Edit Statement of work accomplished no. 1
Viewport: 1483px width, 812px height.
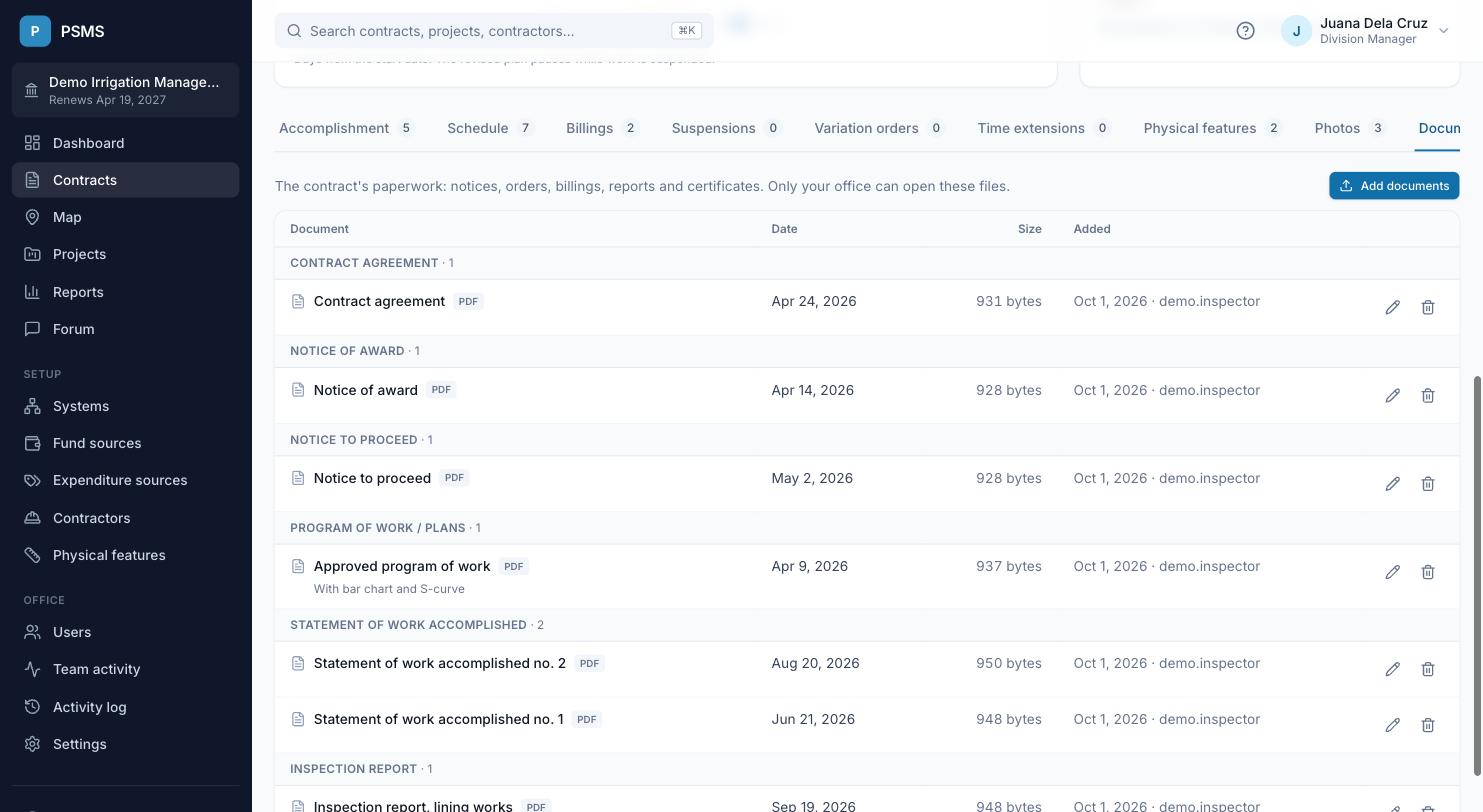coord(1392,725)
